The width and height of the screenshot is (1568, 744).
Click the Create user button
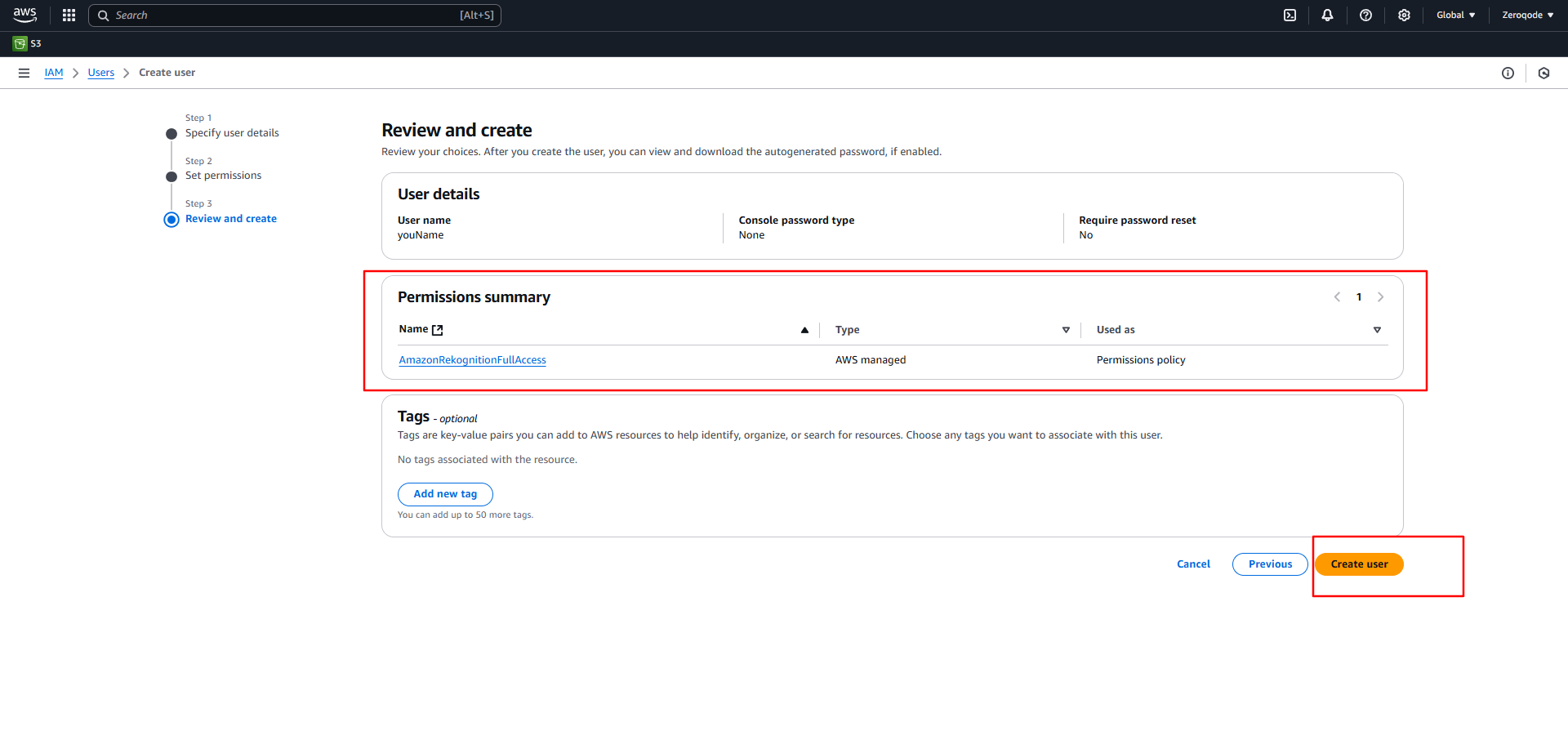1359,564
